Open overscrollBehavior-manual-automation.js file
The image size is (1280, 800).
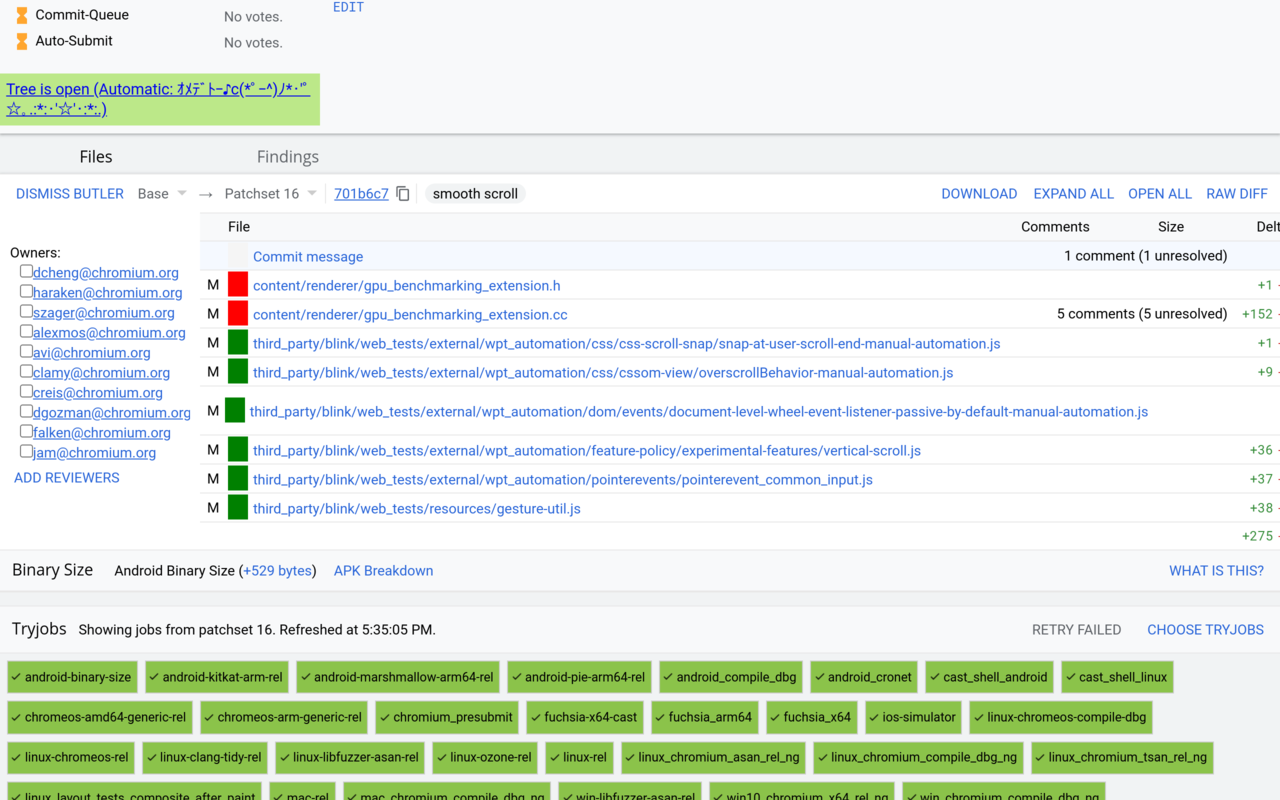coord(603,373)
